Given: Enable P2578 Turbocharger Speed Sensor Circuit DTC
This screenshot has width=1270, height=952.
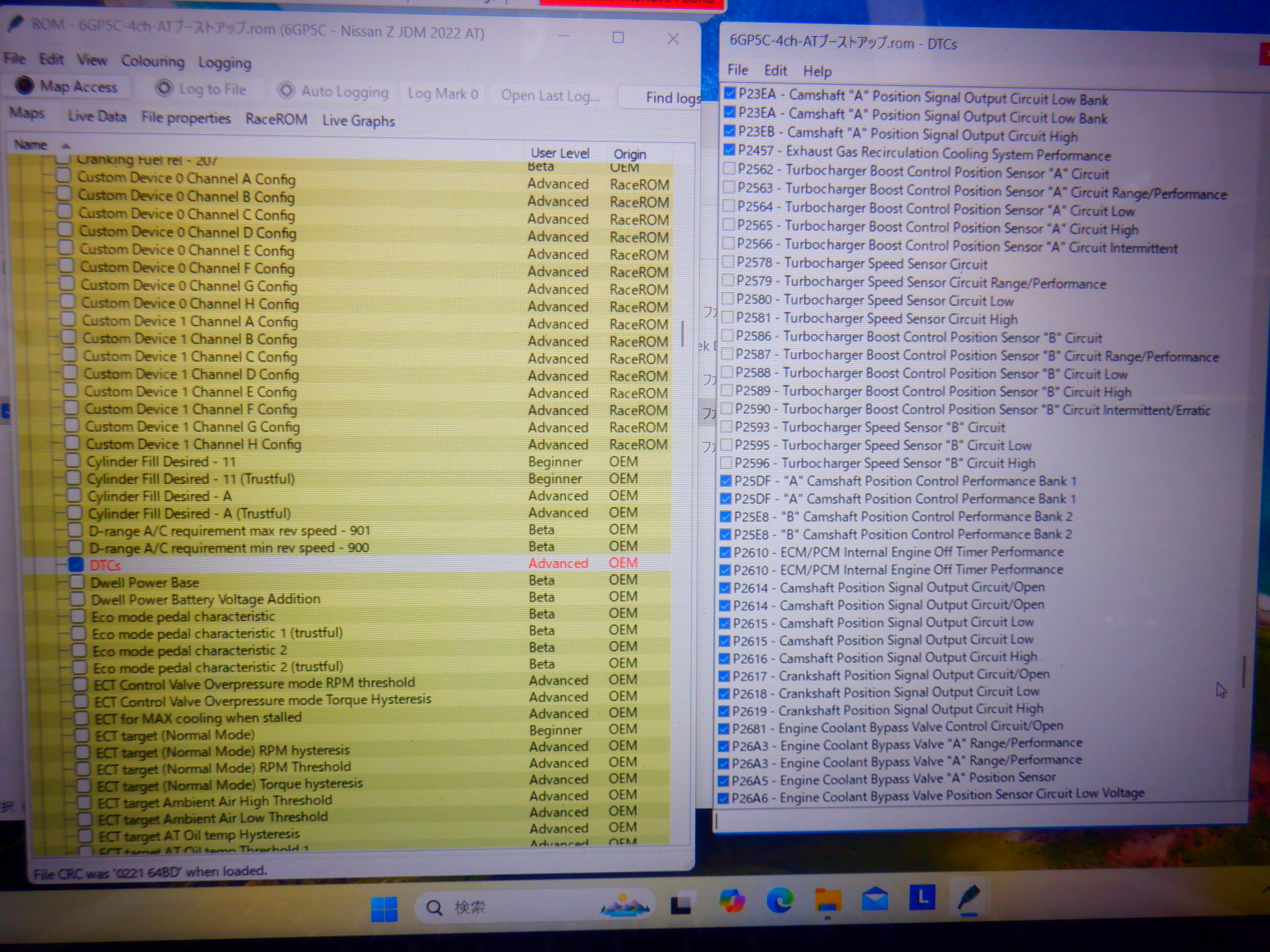Looking at the screenshot, I should 728,262.
